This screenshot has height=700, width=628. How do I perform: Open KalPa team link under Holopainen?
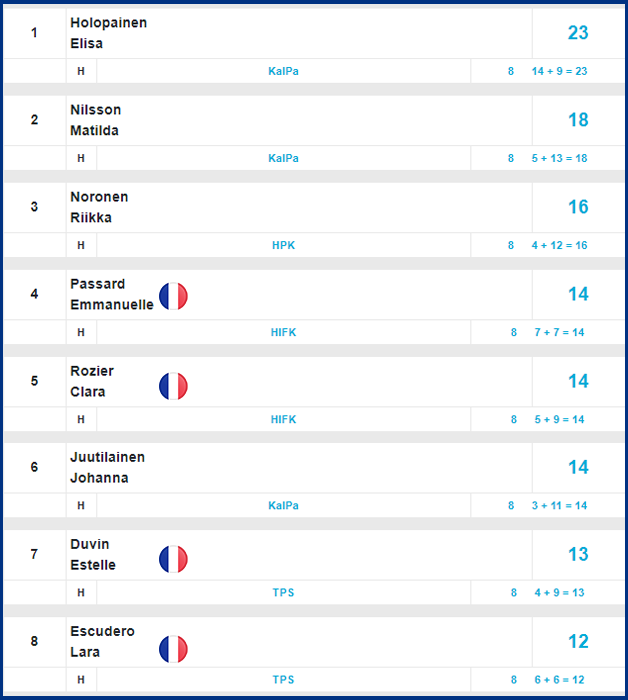click(283, 71)
